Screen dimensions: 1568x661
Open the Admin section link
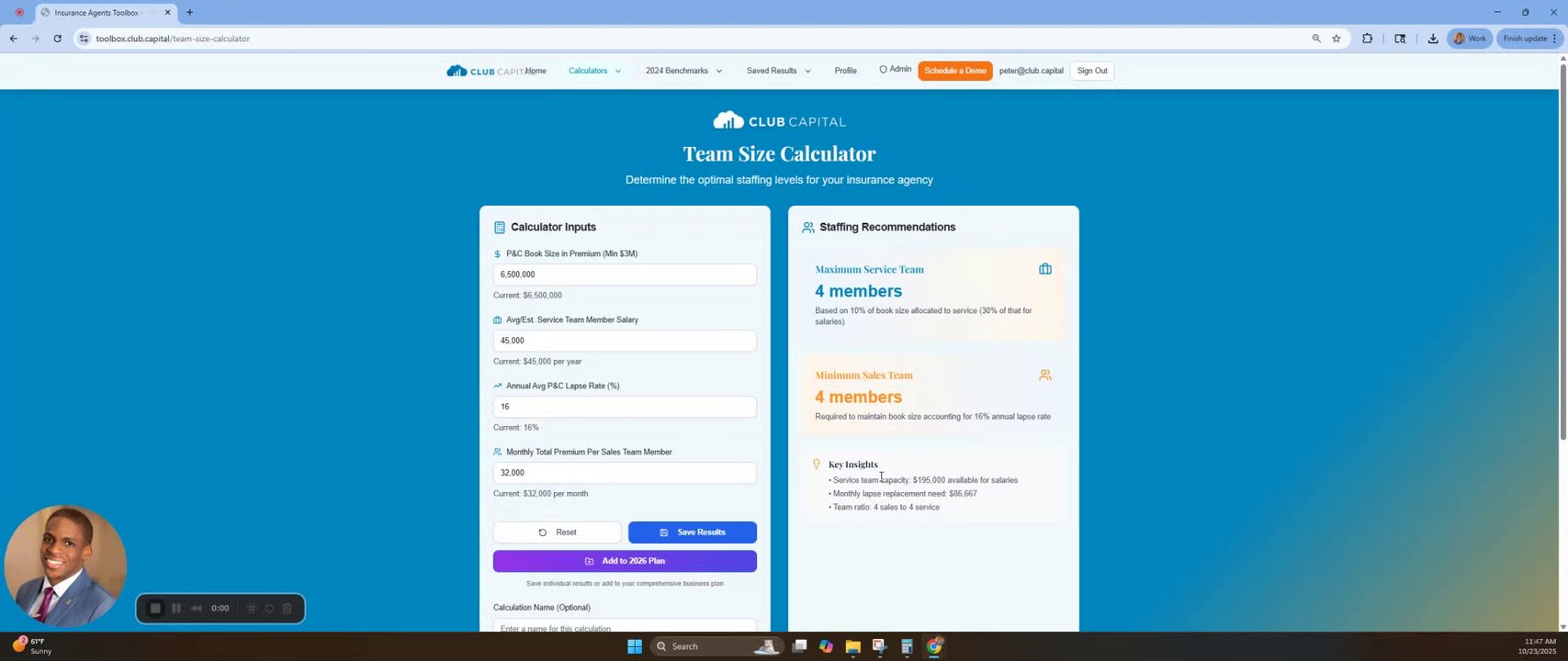coord(896,70)
